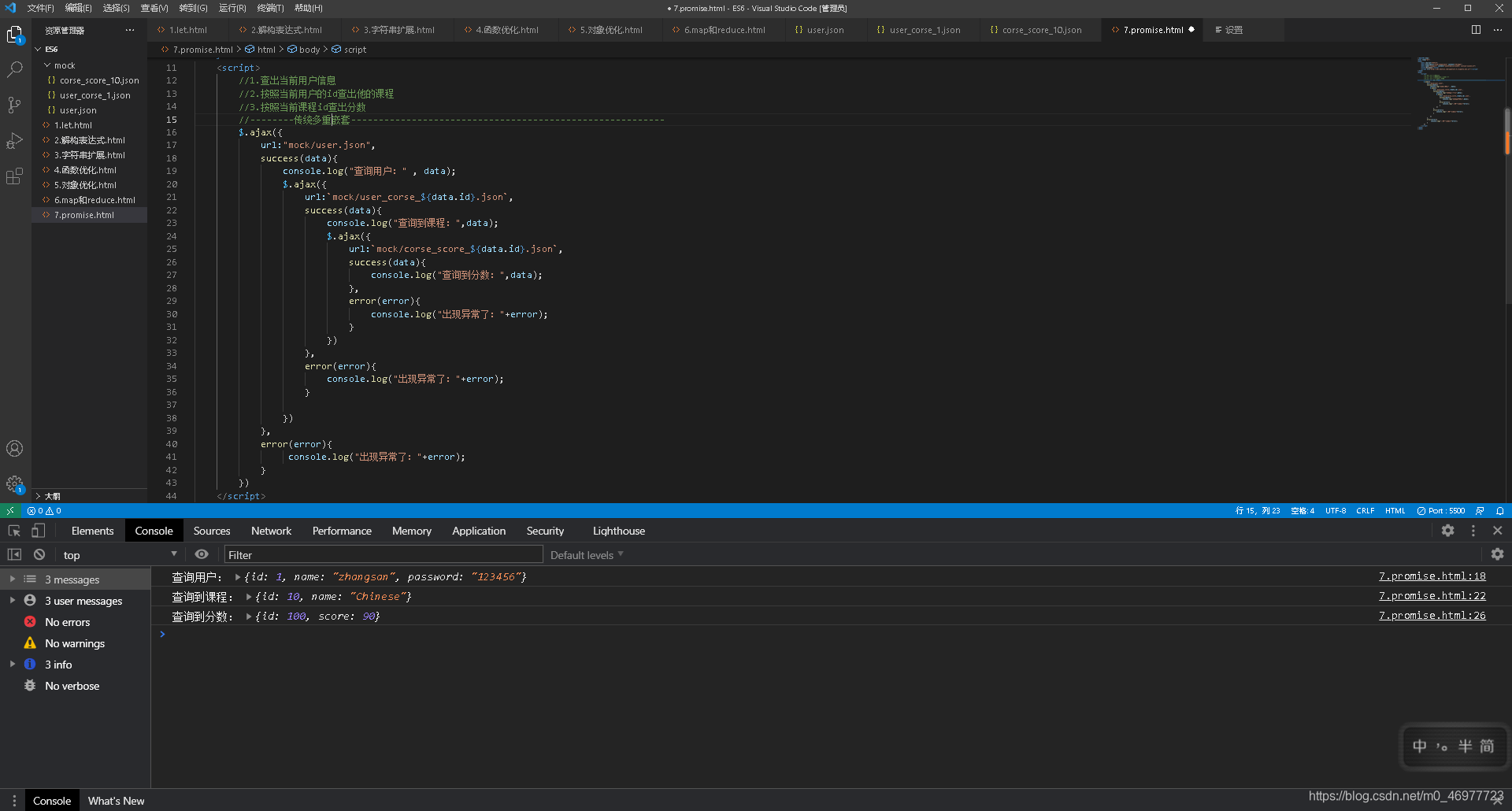Image resolution: width=1512 pixels, height=811 pixels.
Task: Open the Manage gear in activity bar
Action: coord(15,483)
